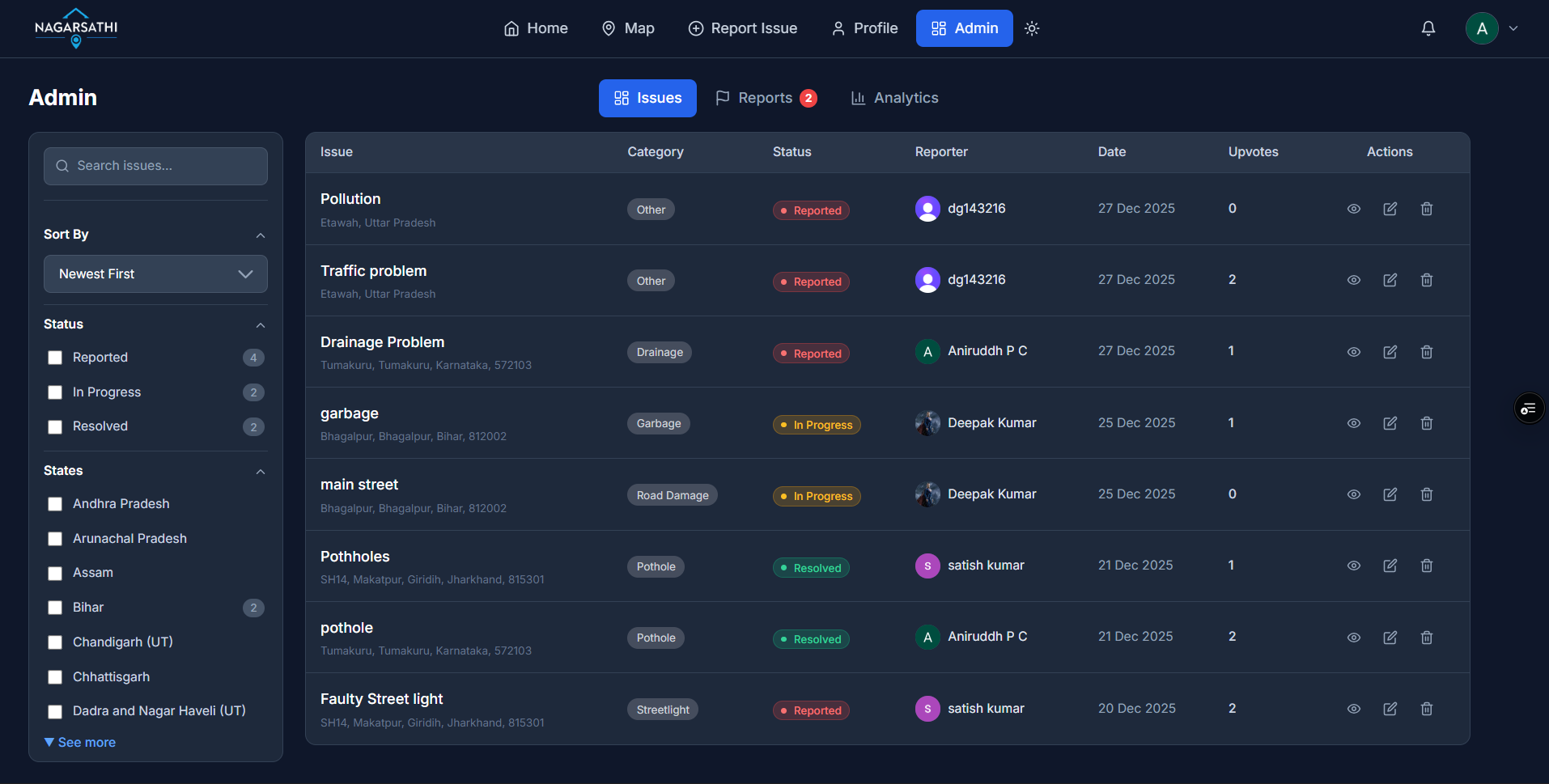The image size is (1549, 784).
Task: Tick the Bihar state checkbox
Action: point(55,608)
